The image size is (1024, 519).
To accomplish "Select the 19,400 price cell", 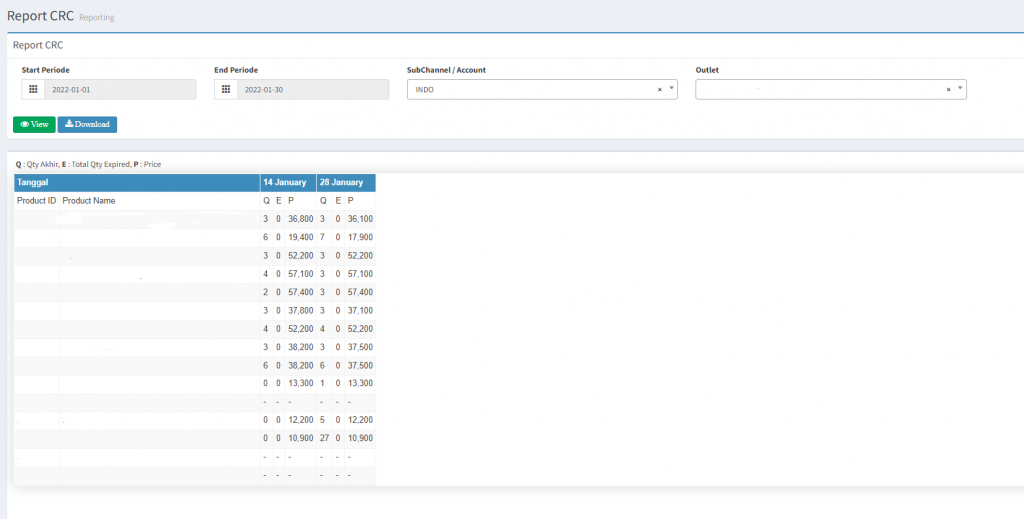I will pos(300,237).
